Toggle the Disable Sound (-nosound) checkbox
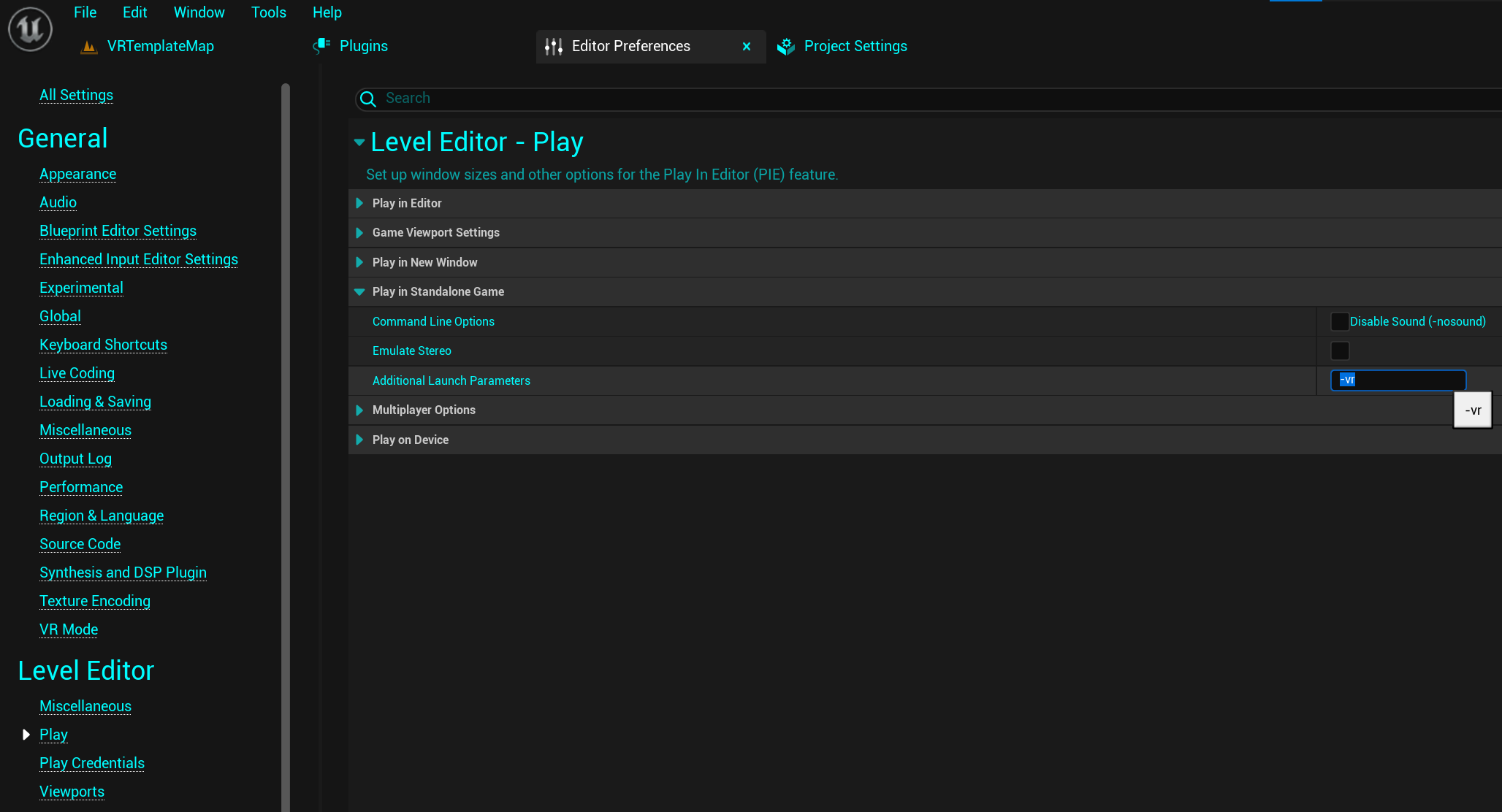The width and height of the screenshot is (1502, 812). pyautogui.click(x=1340, y=321)
